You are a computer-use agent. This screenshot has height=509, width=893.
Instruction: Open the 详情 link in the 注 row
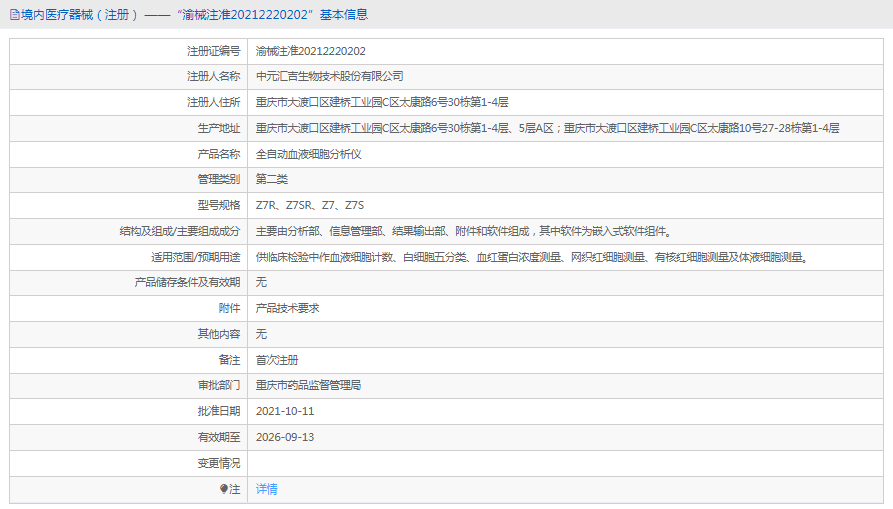point(267,489)
